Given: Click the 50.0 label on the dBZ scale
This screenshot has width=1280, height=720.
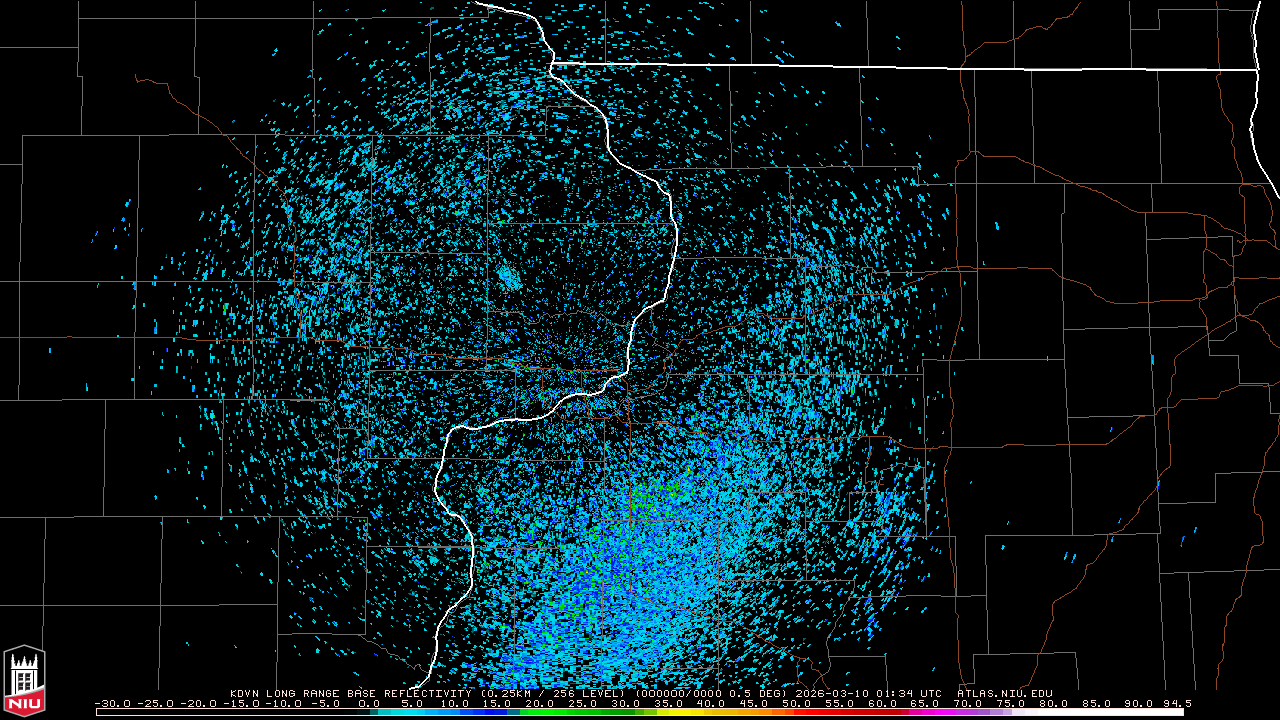Looking at the screenshot, I should point(796,703).
